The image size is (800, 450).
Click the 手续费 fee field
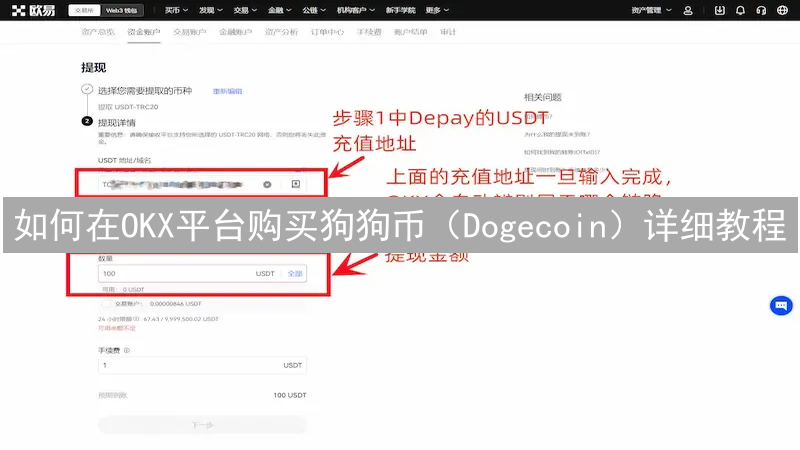click(202, 365)
